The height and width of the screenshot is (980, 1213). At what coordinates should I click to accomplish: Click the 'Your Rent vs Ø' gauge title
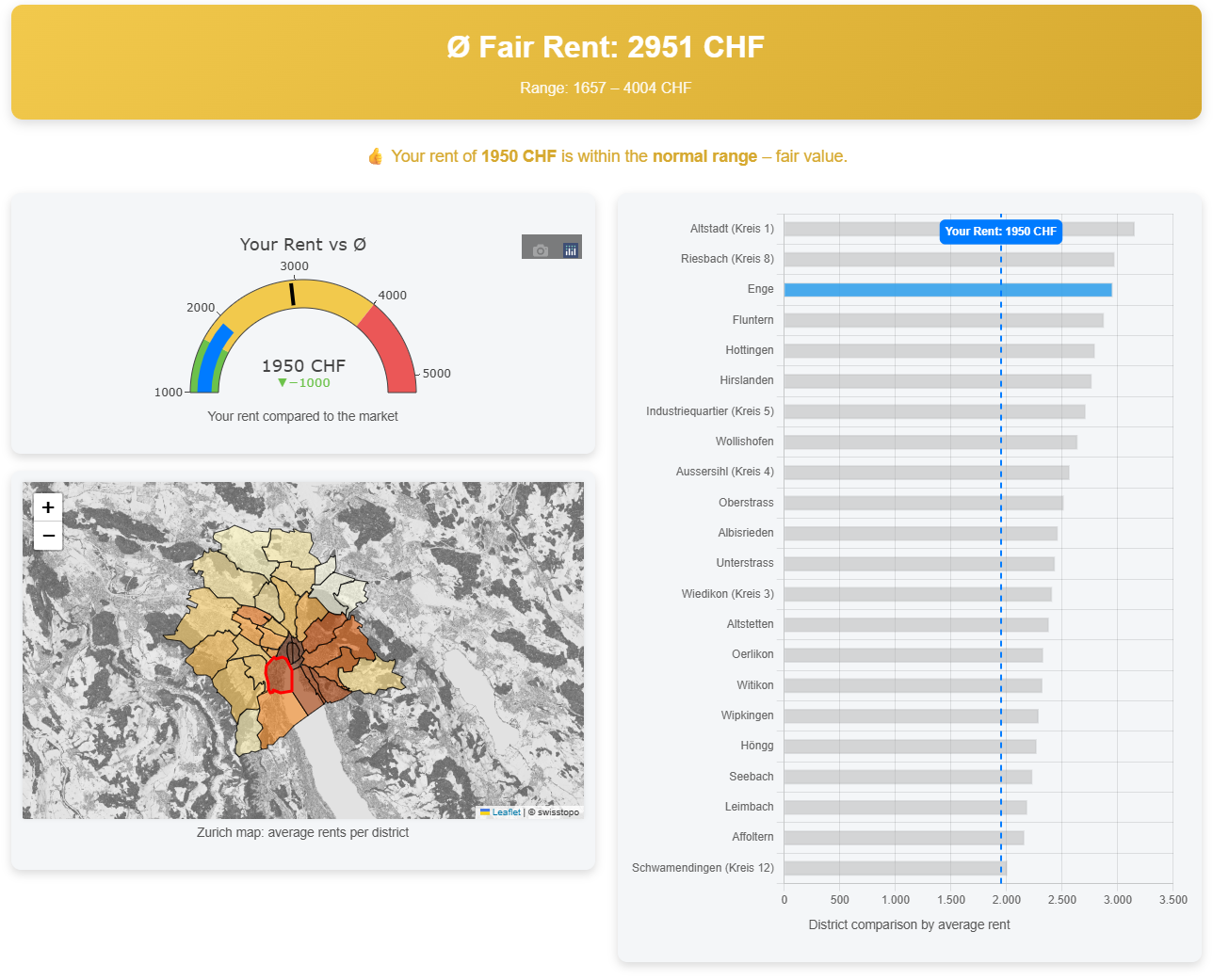coord(303,245)
